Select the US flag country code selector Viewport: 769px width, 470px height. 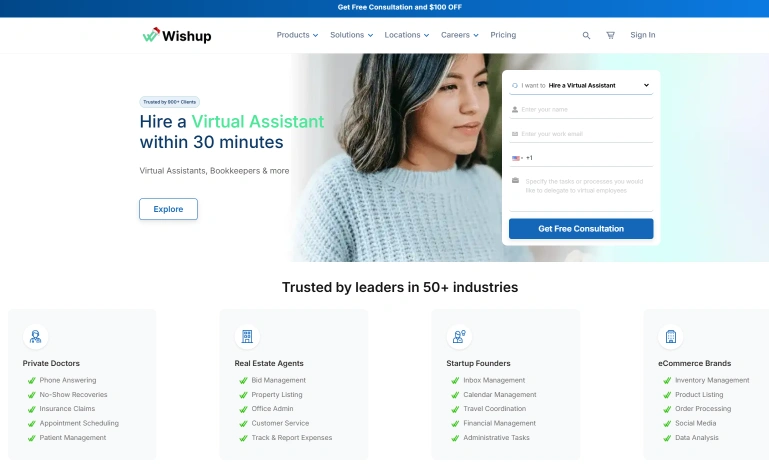click(518, 158)
